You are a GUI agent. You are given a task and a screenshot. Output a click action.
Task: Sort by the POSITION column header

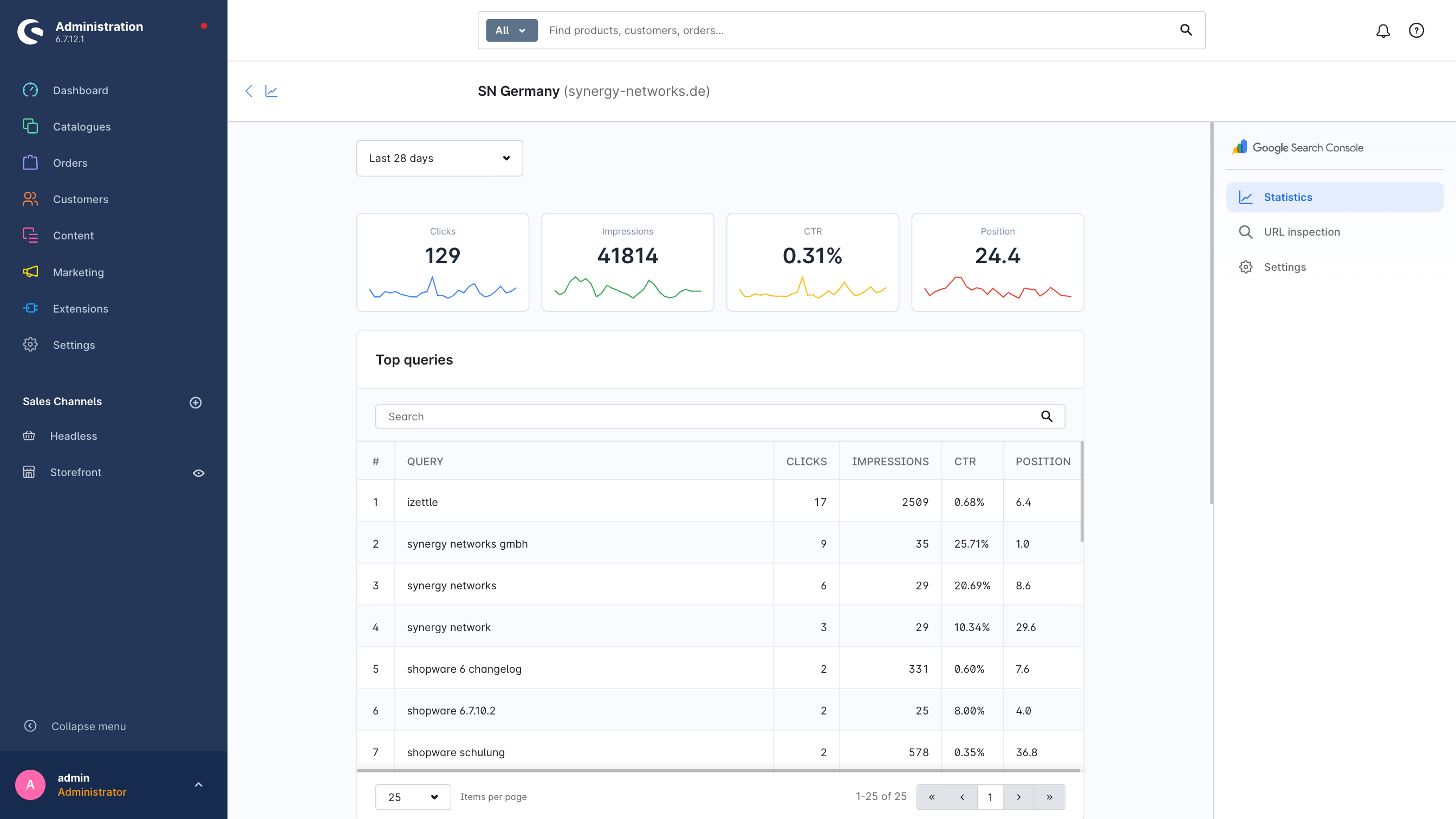[x=1043, y=461]
